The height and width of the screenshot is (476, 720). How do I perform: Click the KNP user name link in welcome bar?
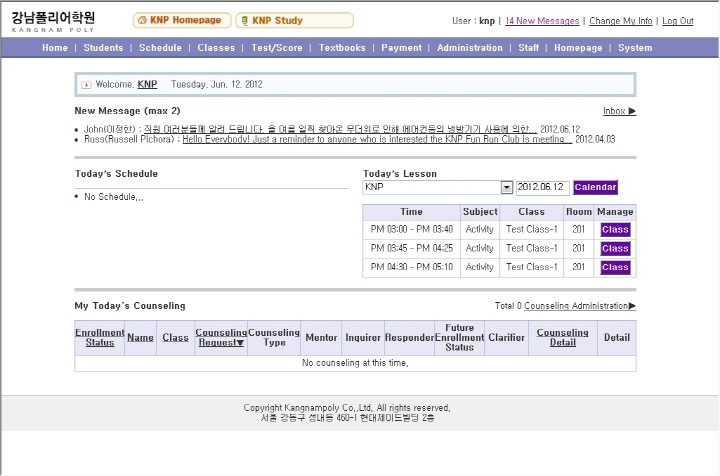(x=147, y=84)
